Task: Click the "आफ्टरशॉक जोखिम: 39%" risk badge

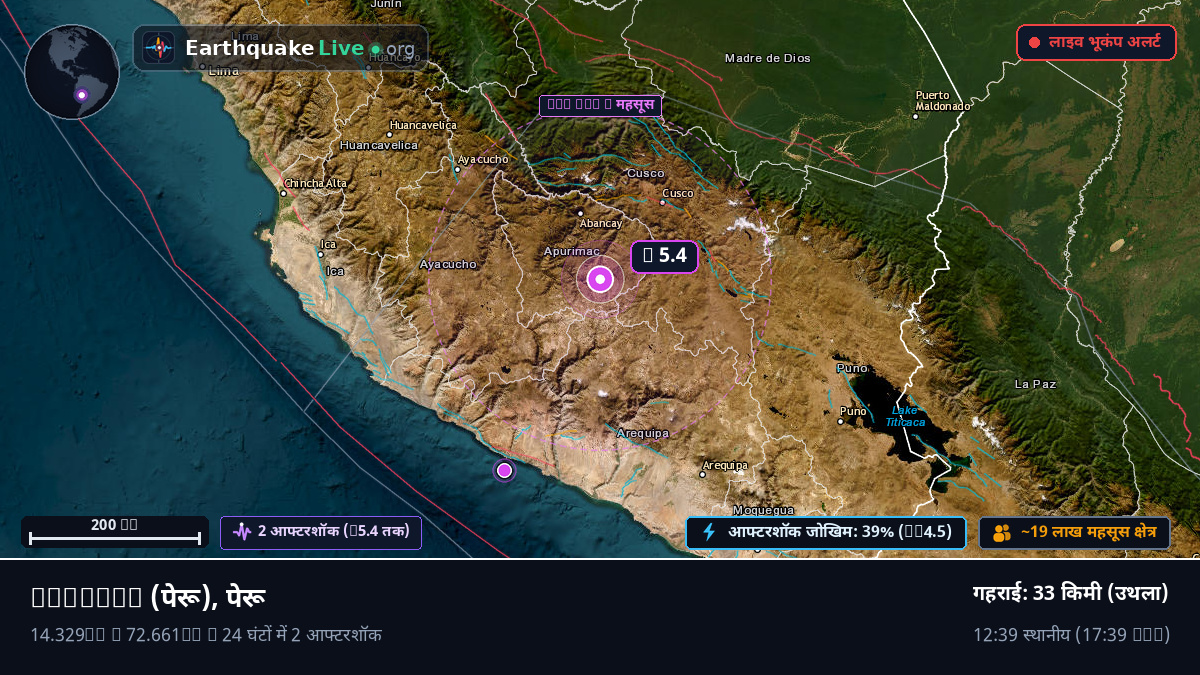Action: point(826,532)
